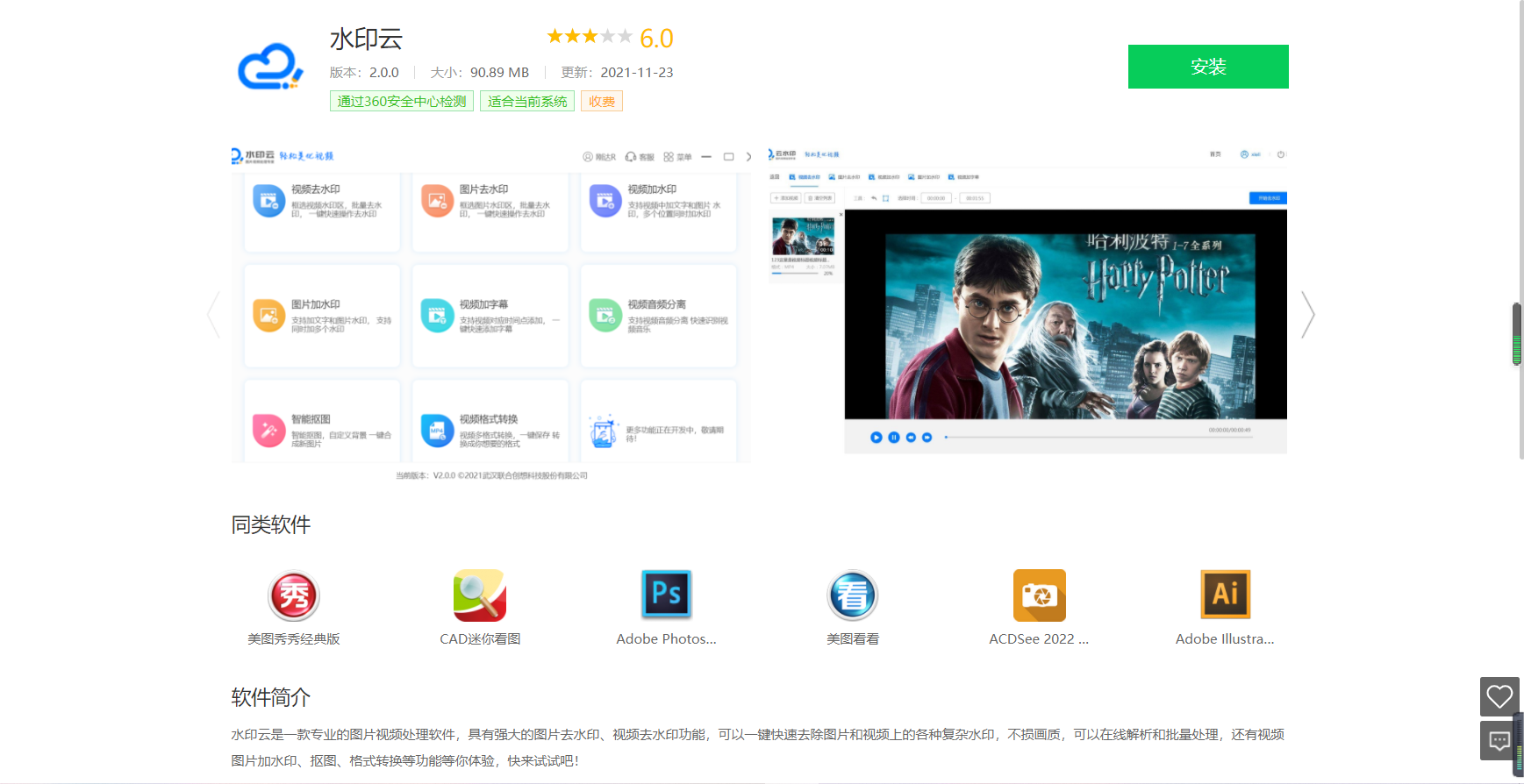
Task: Click the Adobe Illustra... text link
Action: [1225, 639]
